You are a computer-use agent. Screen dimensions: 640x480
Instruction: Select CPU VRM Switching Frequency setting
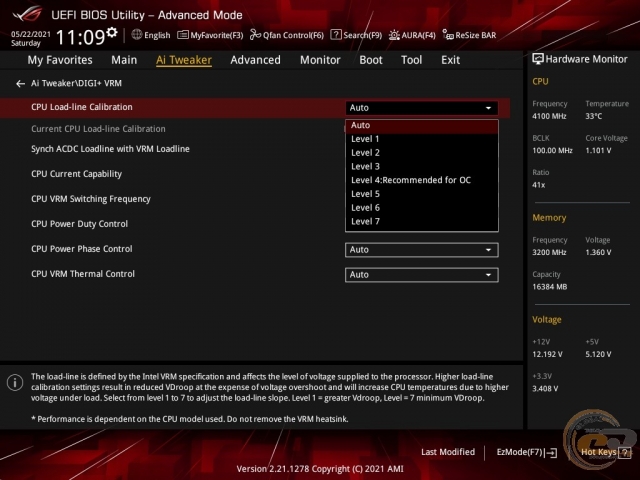pyautogui.click(x=91, y=199)
